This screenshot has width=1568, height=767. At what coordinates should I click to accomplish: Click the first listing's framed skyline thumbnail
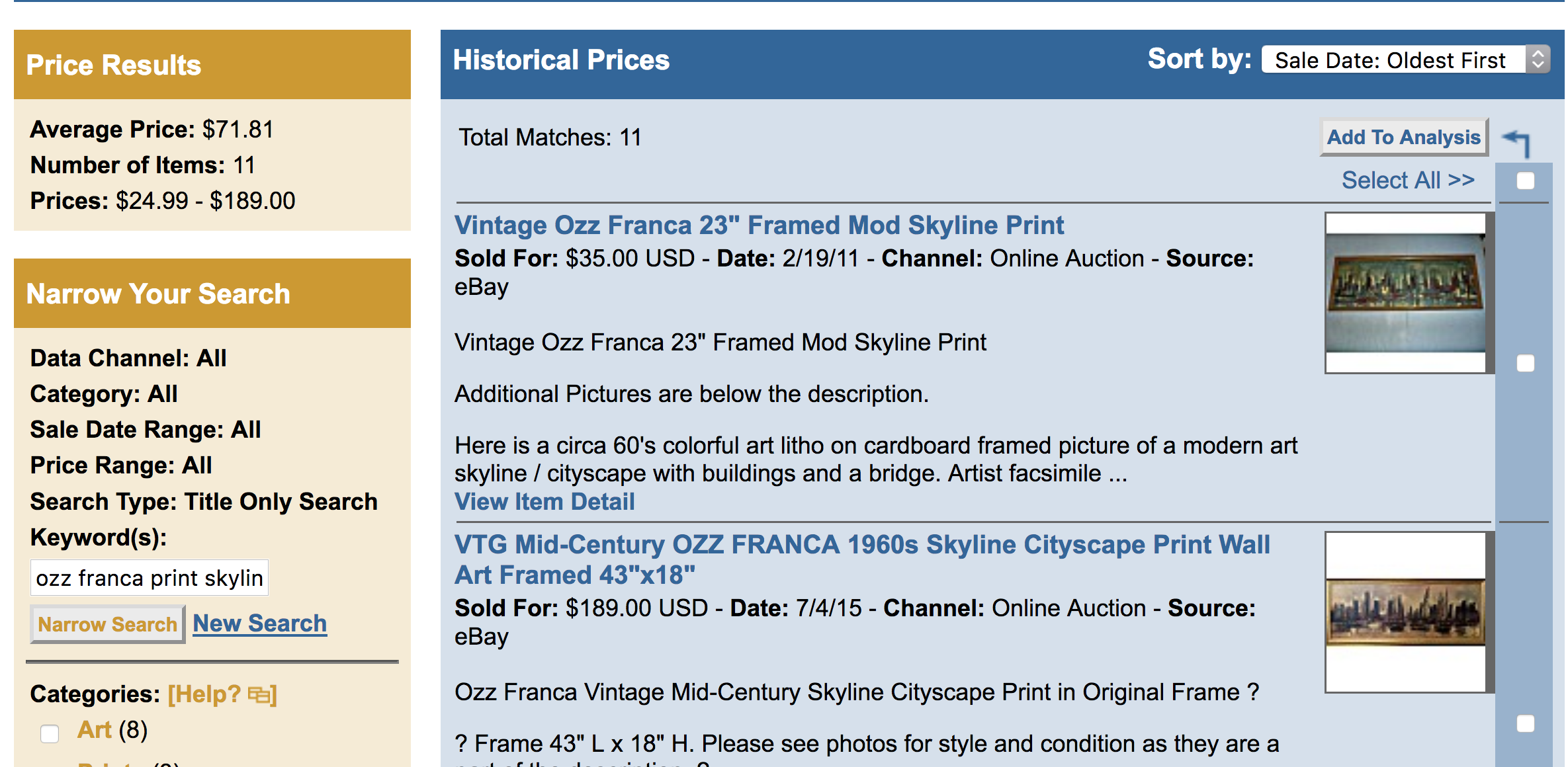pos(1405,293)
